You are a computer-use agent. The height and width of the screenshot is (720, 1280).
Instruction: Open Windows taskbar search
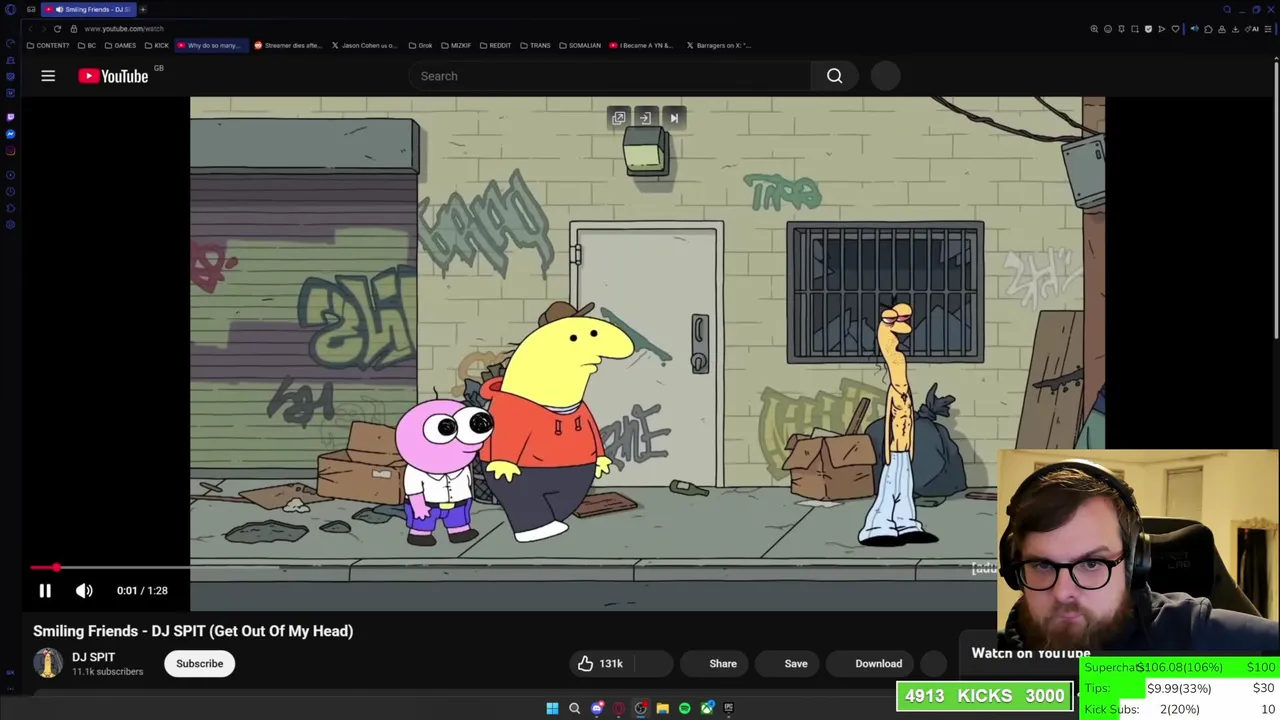click(x=574, y=708)
